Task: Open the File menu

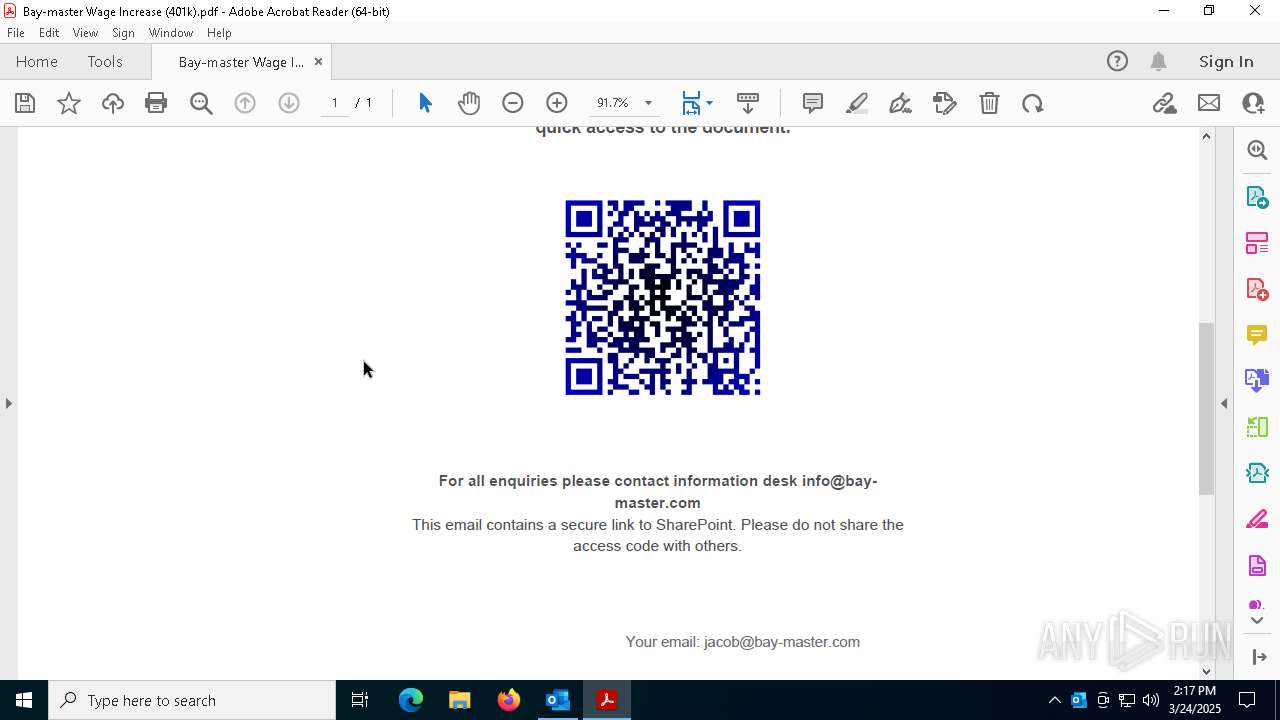Action: coord(16,33)
